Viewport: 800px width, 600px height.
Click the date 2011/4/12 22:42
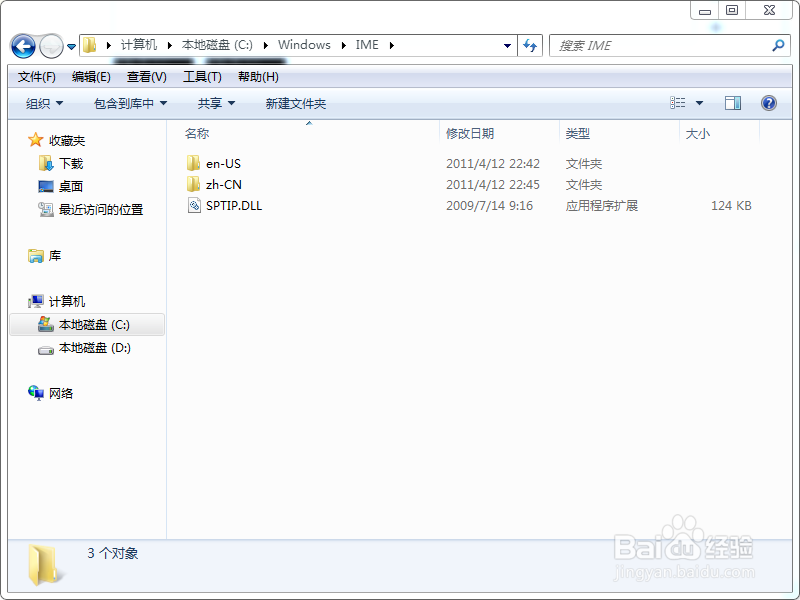[492, 164]
